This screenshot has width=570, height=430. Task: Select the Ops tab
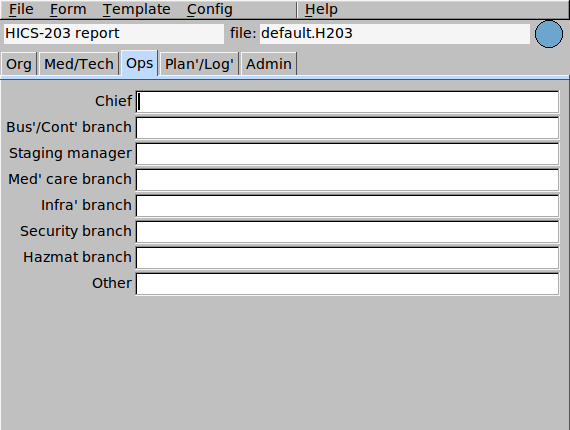pyautogui.click(x=140, y=63)
